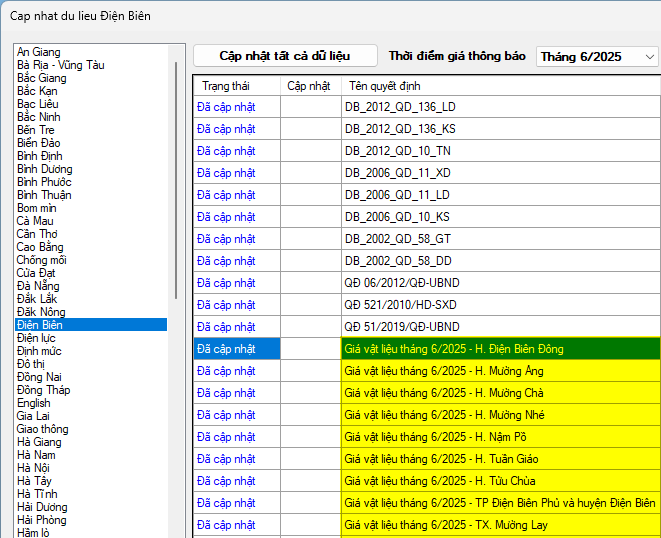Select material price row 'TX. Mường Lay'
Viewport: 661px width, 538px height.
(x=427, y=525)
